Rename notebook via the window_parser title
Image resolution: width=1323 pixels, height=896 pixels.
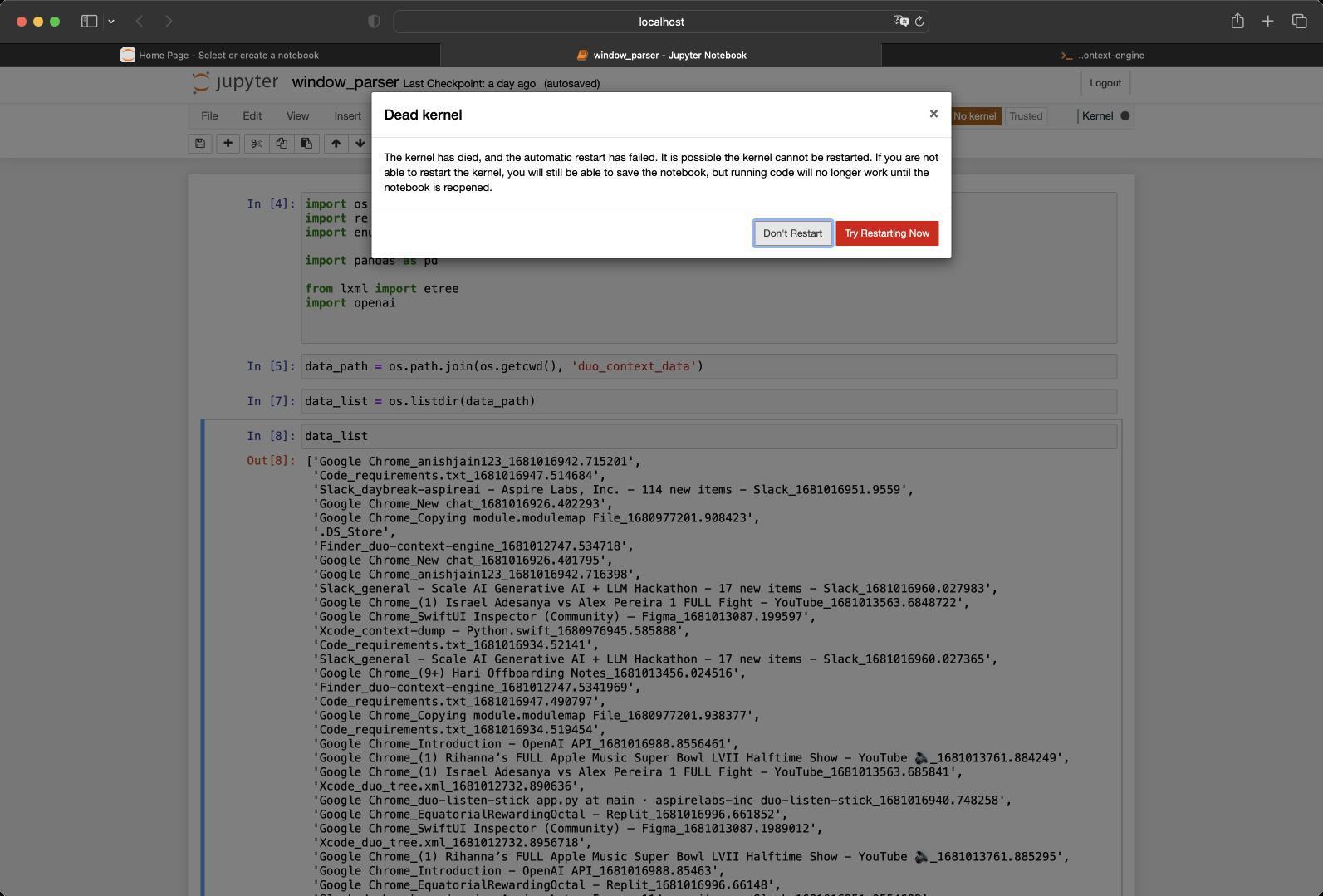(345, 82)
